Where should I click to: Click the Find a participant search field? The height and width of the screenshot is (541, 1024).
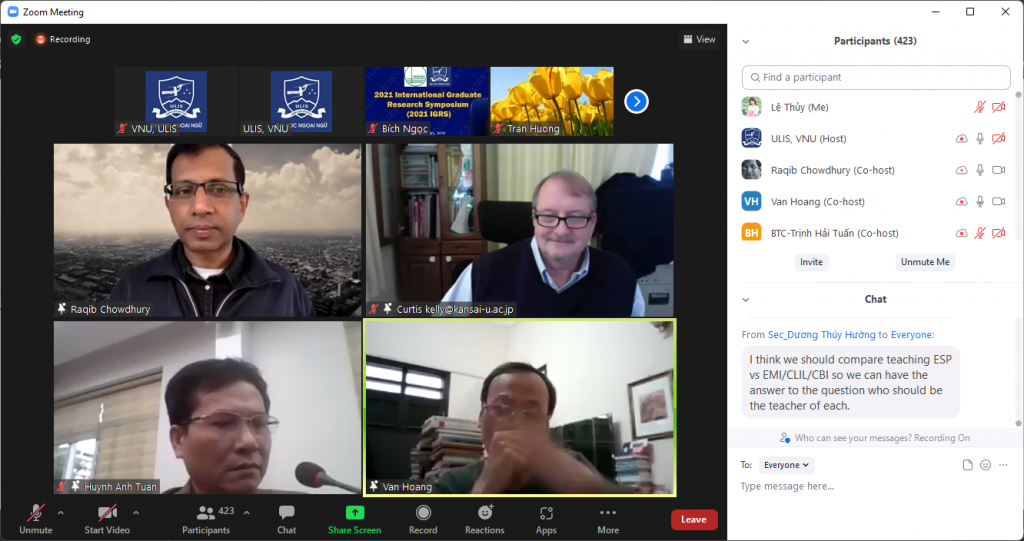876,77
